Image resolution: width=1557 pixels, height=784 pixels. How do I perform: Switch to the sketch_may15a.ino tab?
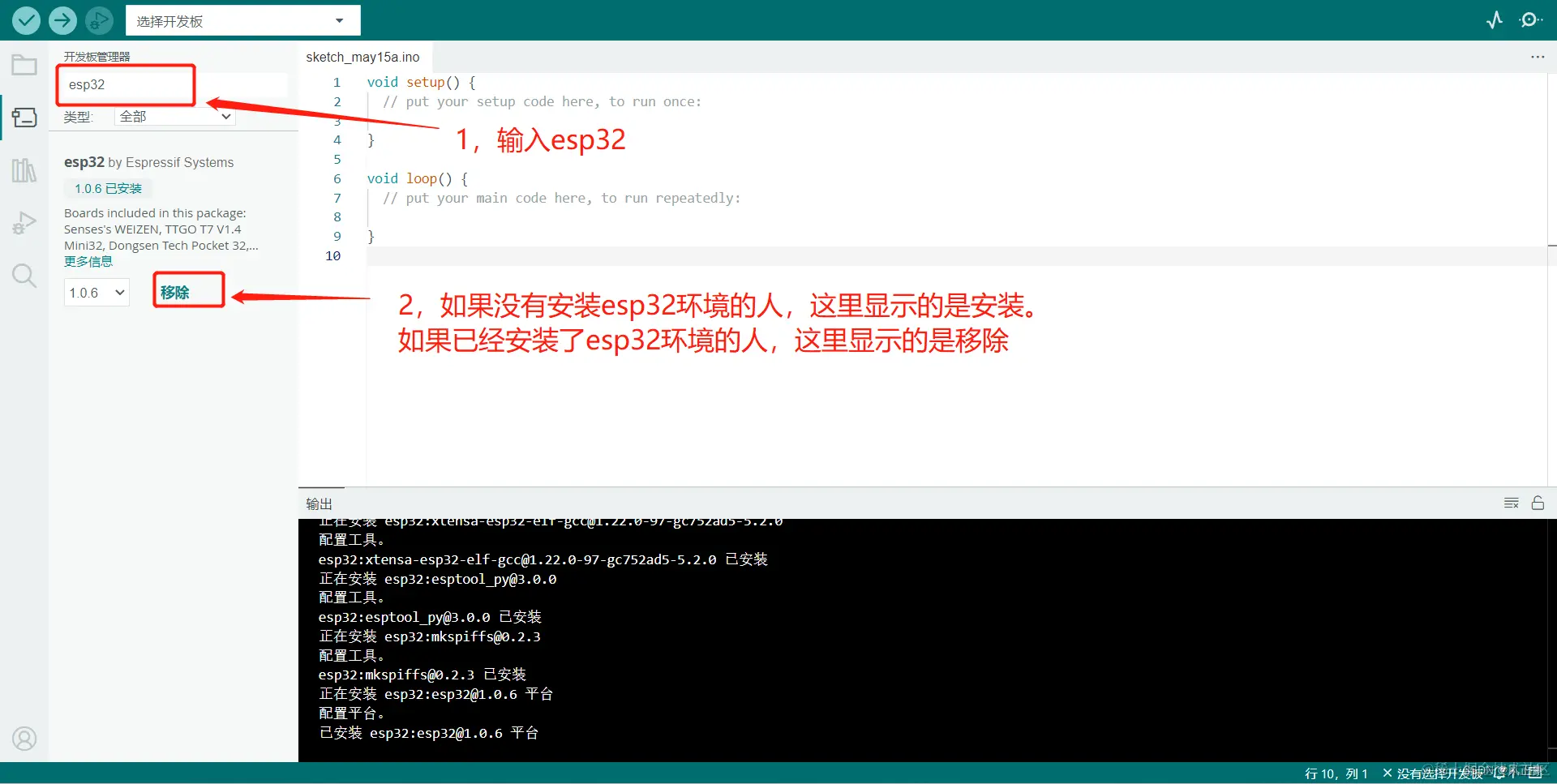click(x=362, y=57)
